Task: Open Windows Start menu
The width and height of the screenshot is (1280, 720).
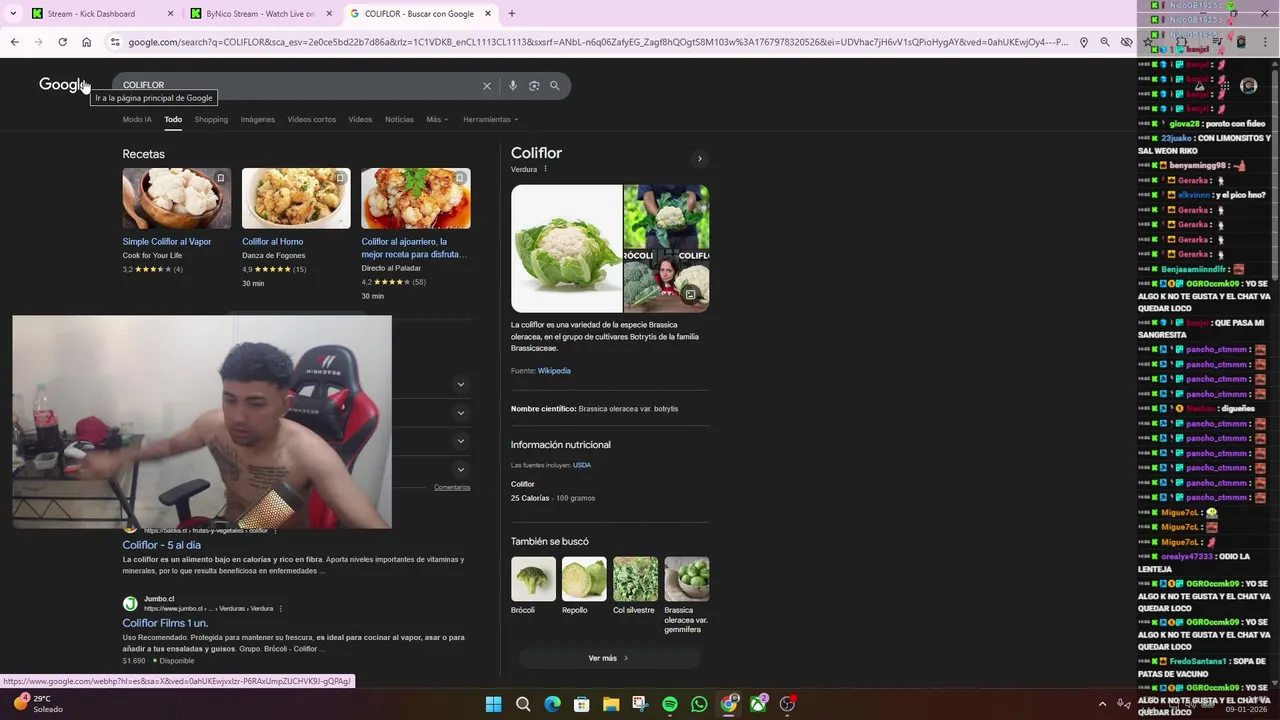Action: [493, 704]
